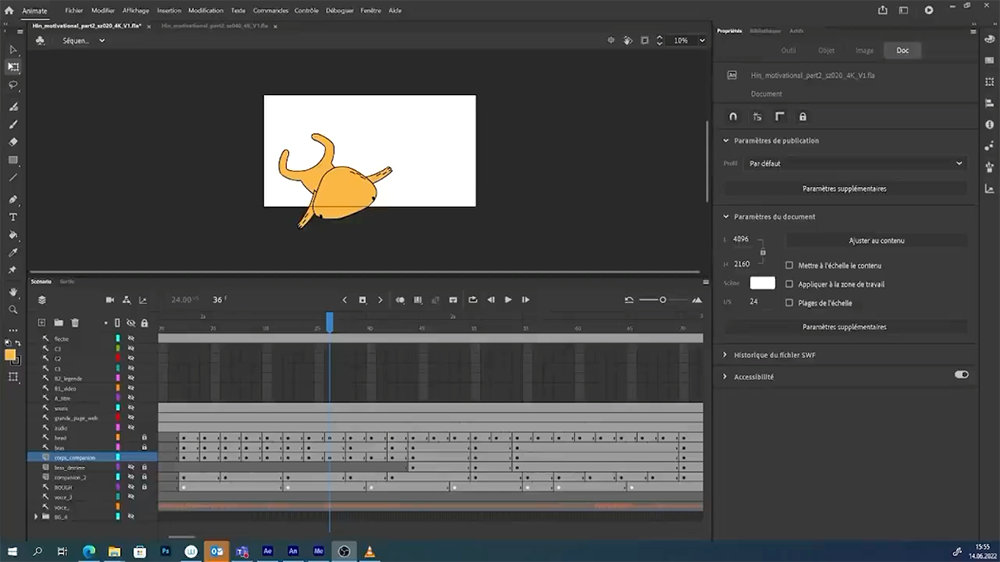Click the white Scène color swatch

coord(763,284)
